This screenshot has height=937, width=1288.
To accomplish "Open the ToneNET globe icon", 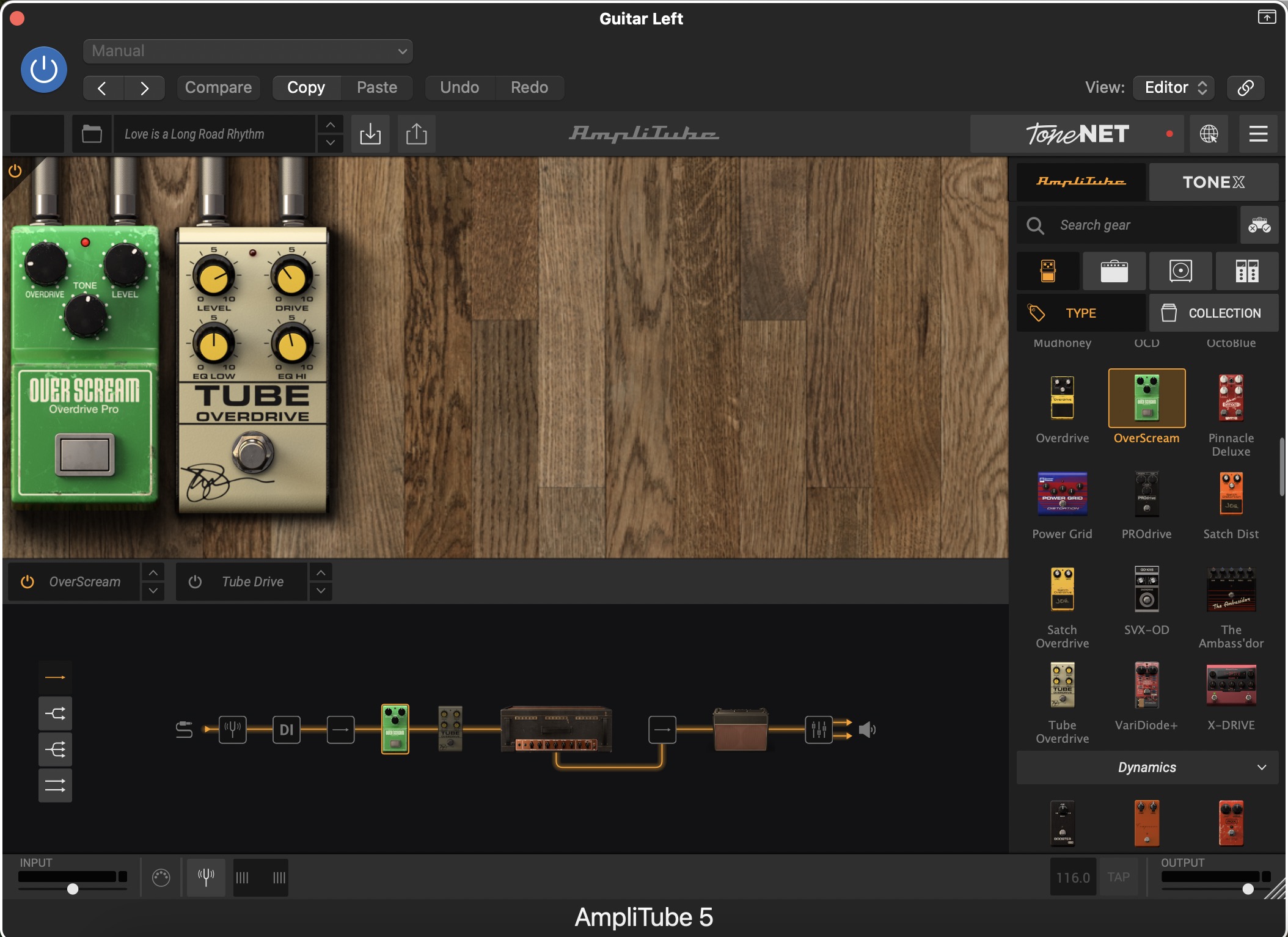I will [1209, 134].
